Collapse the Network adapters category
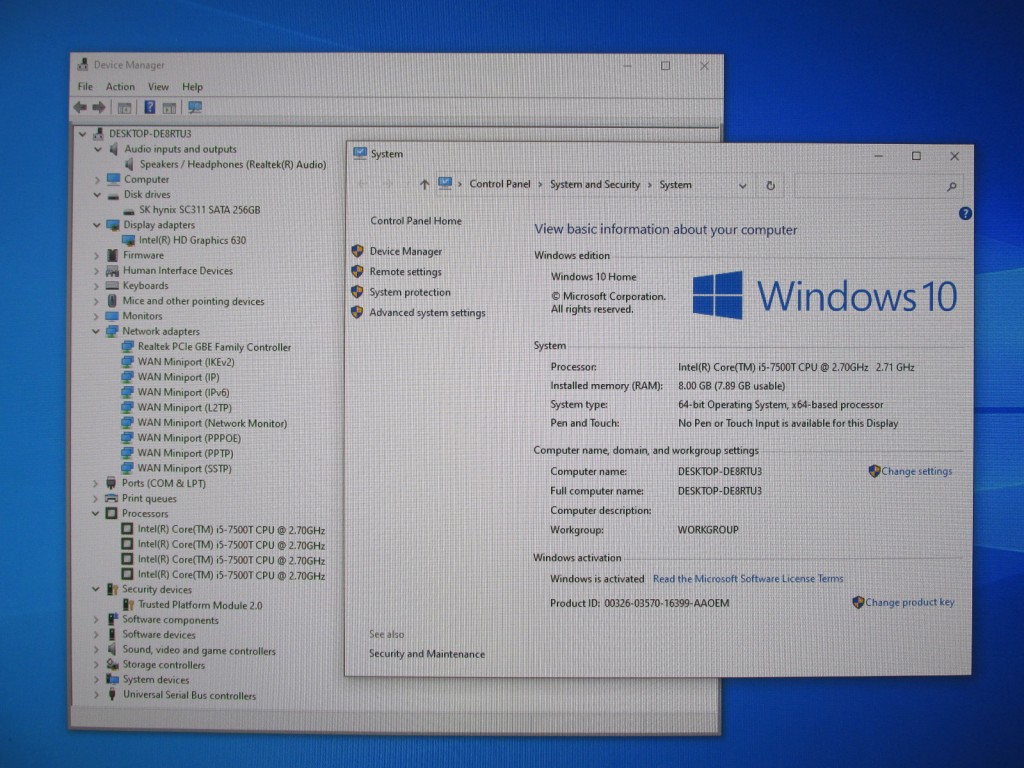This screenshot has height=768, width=1024. [96, 331]
